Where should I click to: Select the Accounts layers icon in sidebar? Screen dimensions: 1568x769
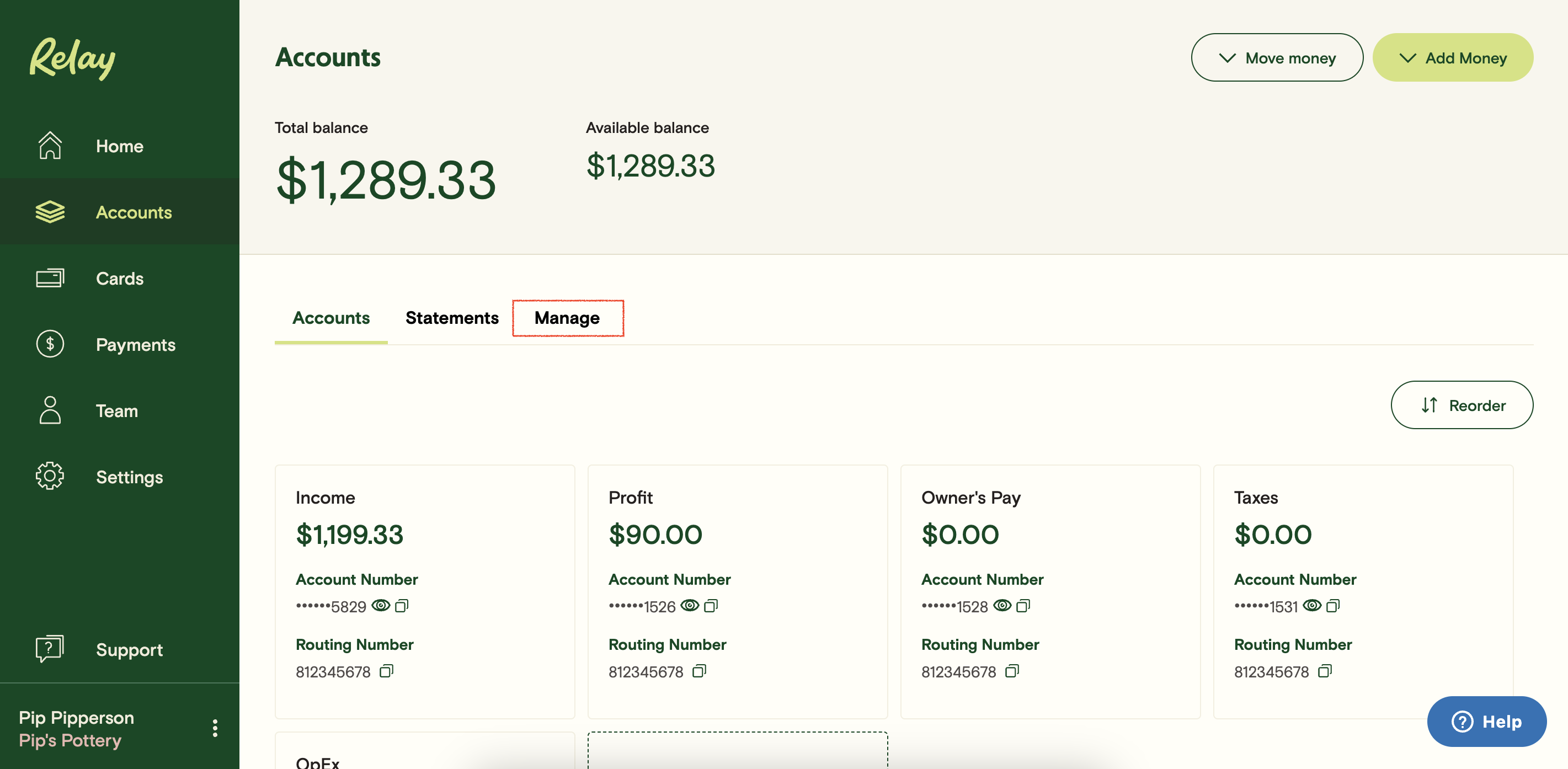(x=50, y=212)
